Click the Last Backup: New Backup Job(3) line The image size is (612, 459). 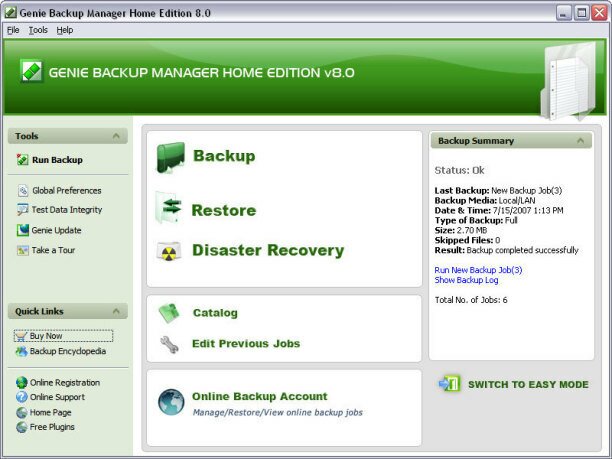pos(498,191)
